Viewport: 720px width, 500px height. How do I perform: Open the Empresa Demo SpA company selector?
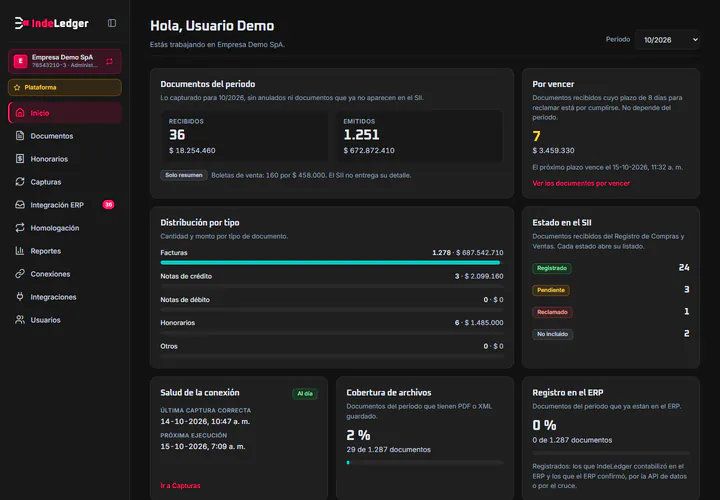65,61
